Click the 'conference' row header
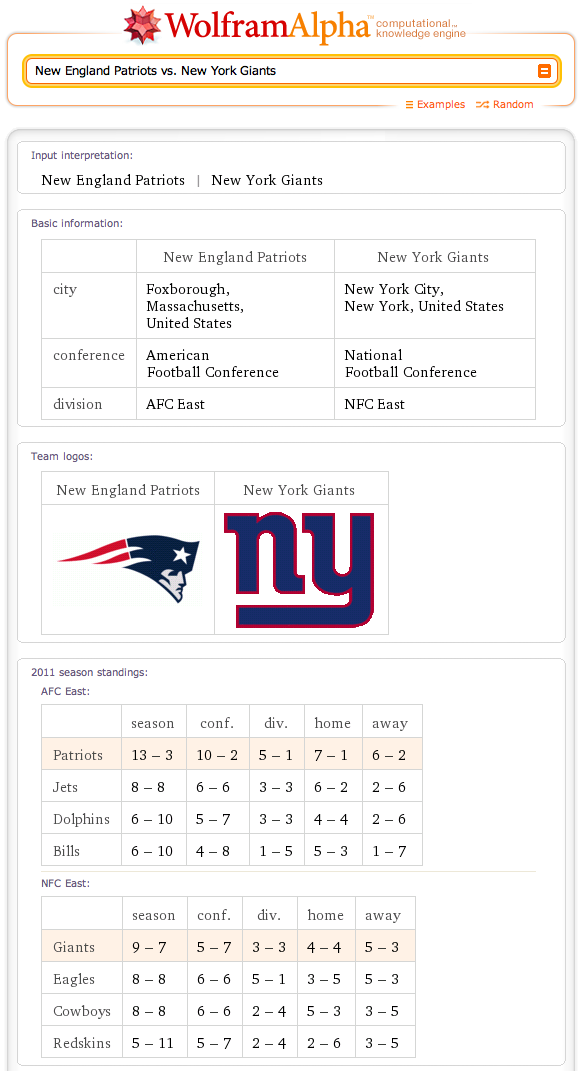 click(89, 355)
